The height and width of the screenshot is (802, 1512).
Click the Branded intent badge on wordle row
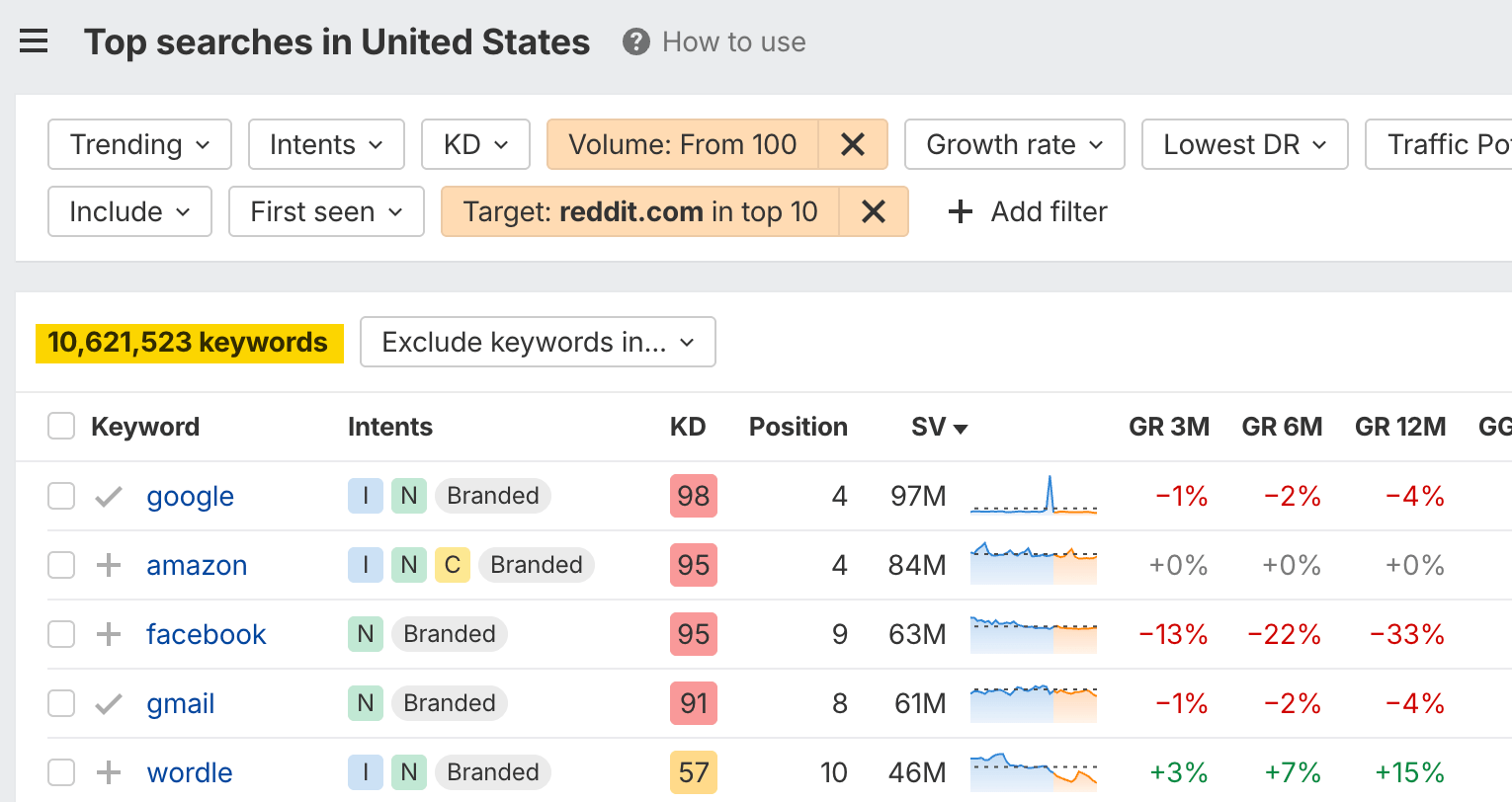click(x=493, y=772)
